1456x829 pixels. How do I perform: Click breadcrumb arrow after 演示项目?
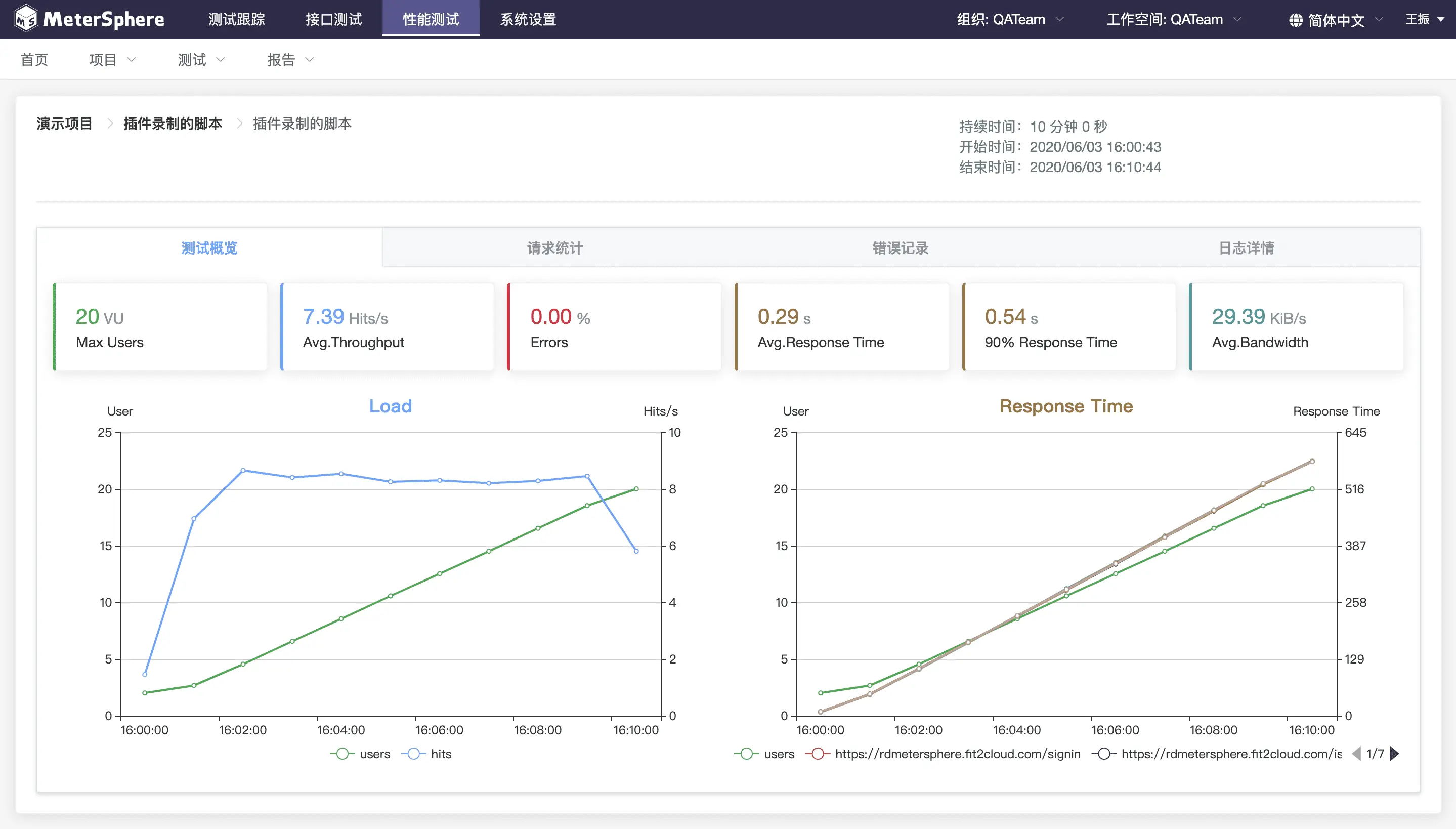[x=110, y=123]
